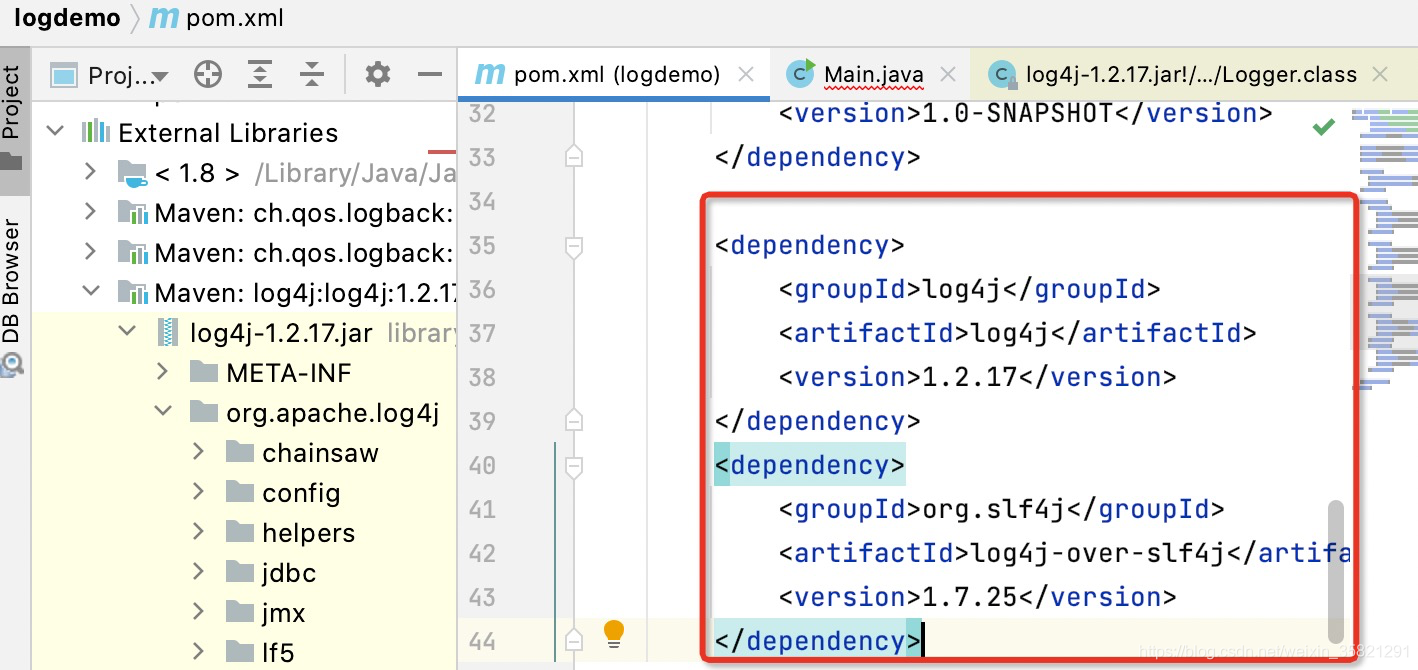Click the intention lightbulb on line 44
The height and width of the screenshot is (670, 1418).
pyautogui.click(x=614, y=632)
